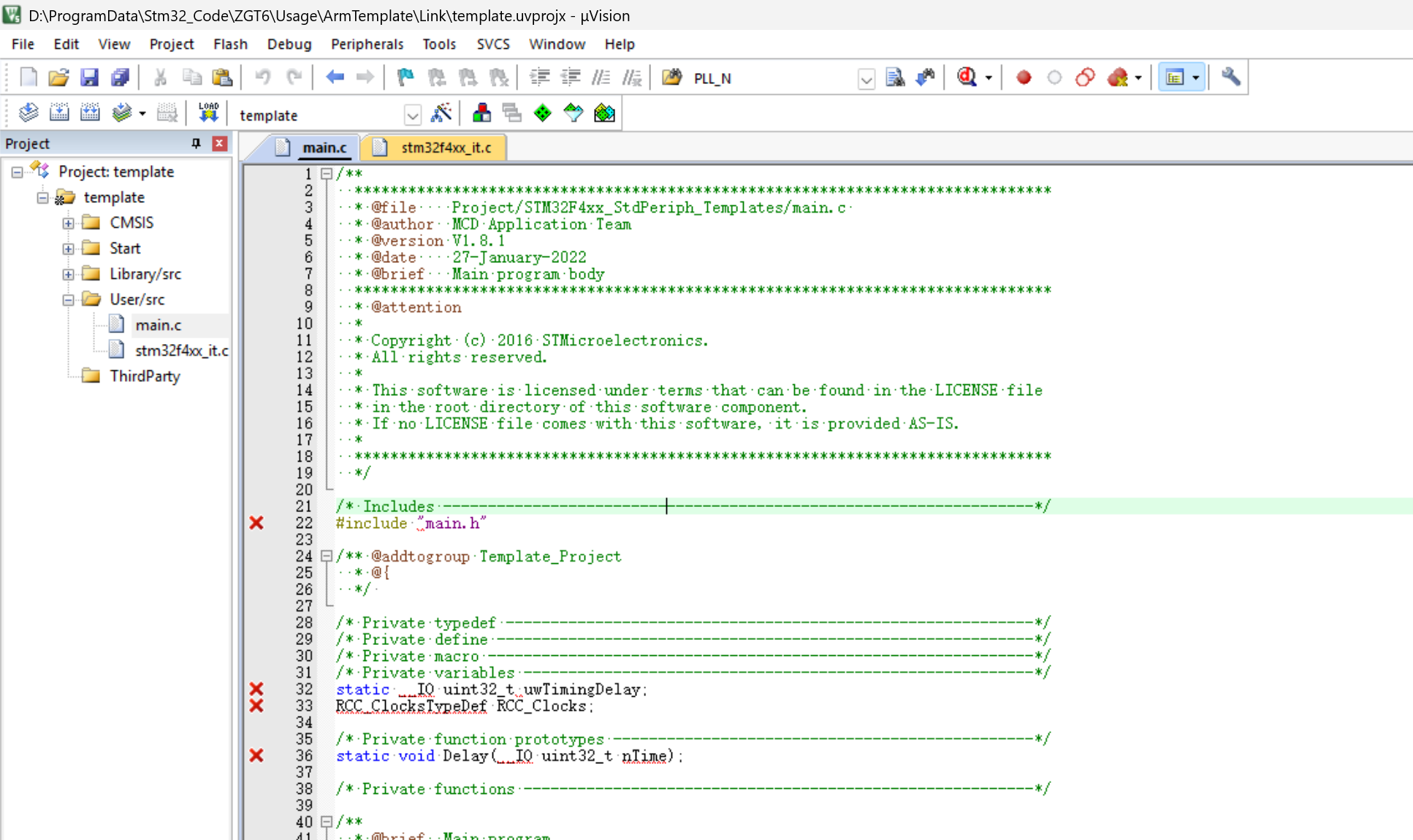Viewport: 1413px width, 840px height.
Task: Open Manage Project Items icon
Action: (x=481, y=113)
